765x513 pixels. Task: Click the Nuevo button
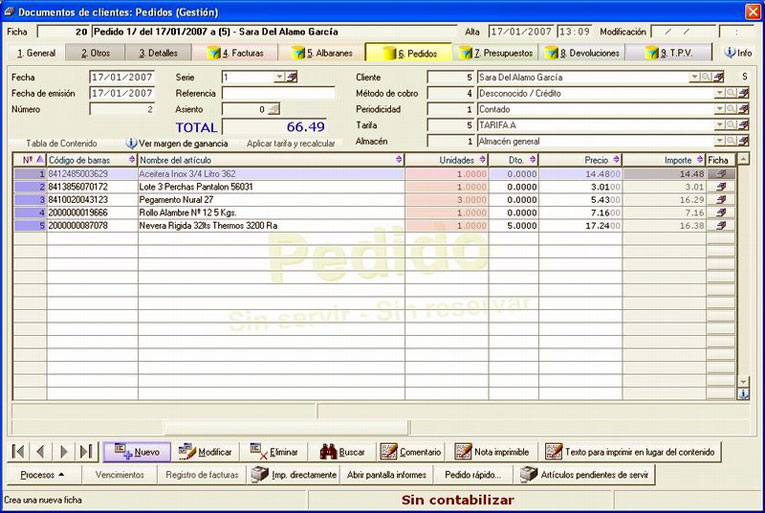[137, 451]
